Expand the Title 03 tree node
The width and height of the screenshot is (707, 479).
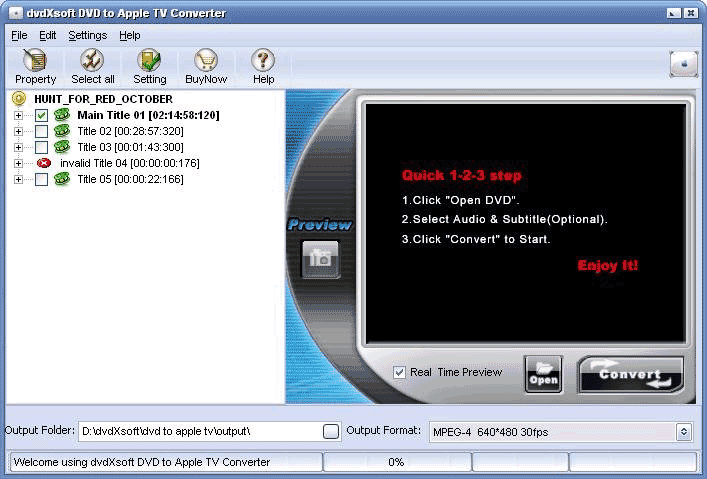[x=18, y=147]
